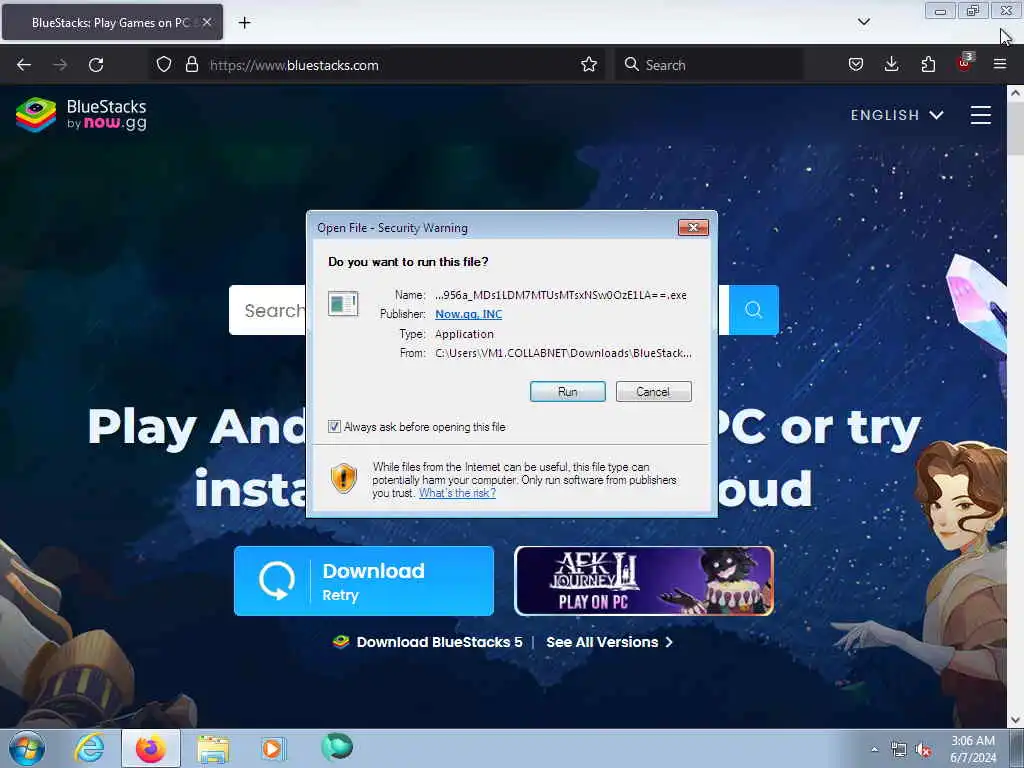Screen dimensions: 1024x768
Task: Bookmark this page with the star icon
Action: pos(589,65)
